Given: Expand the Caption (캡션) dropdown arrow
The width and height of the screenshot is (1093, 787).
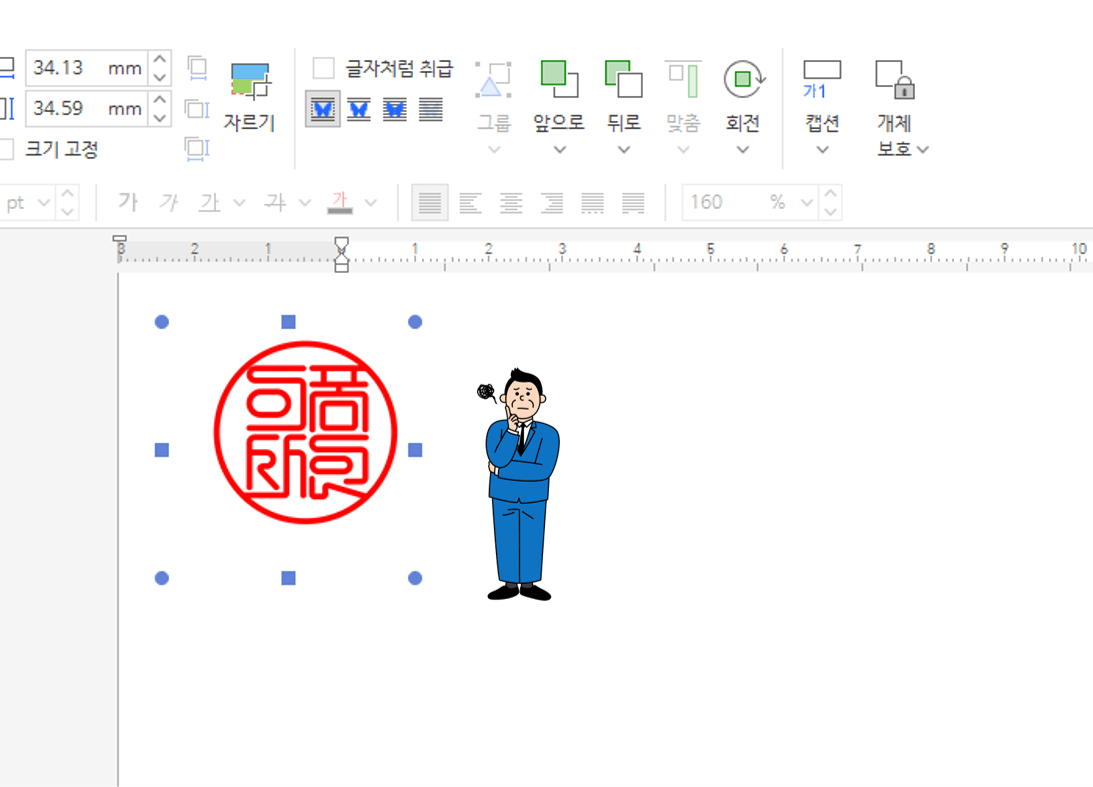Looking at the screenshot, I should point(823,149).
